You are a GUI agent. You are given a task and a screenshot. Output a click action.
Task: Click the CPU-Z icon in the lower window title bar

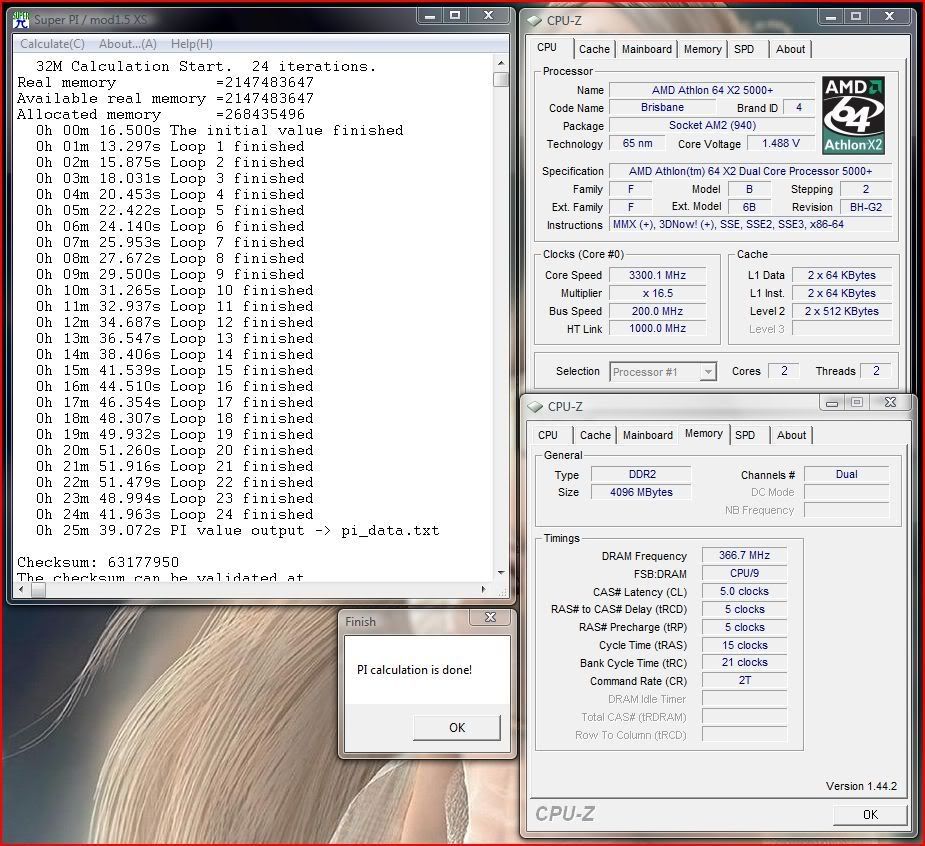click(534, 406)
